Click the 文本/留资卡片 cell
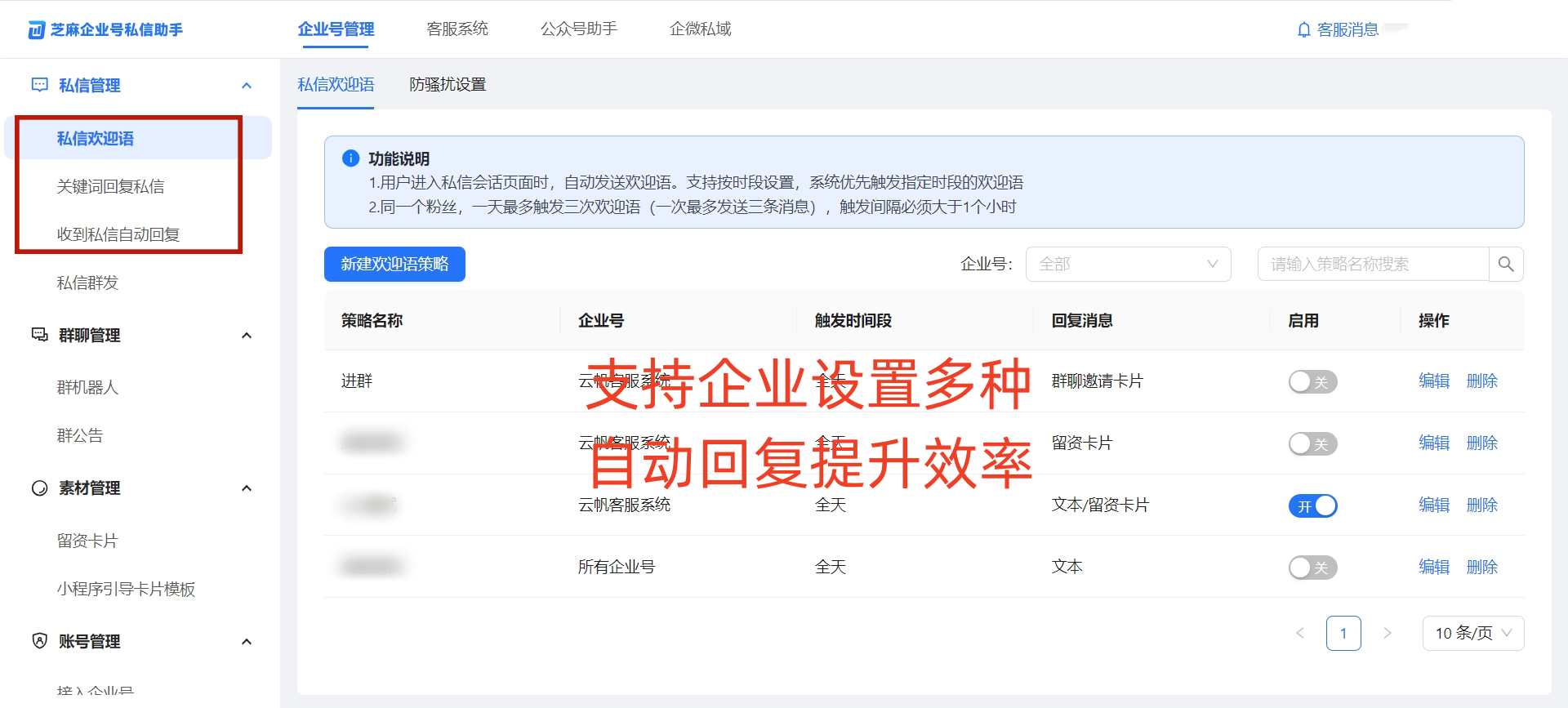 [x=1099, y=505]
